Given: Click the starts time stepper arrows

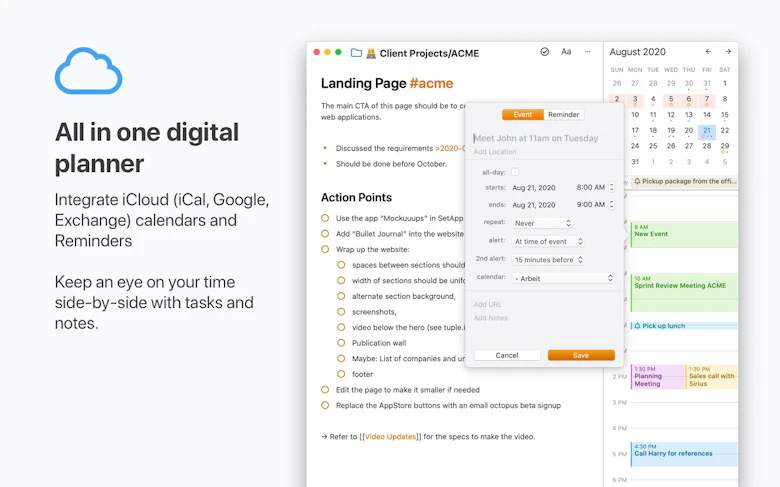Looking at the screenshot, I should coord(611,188).
